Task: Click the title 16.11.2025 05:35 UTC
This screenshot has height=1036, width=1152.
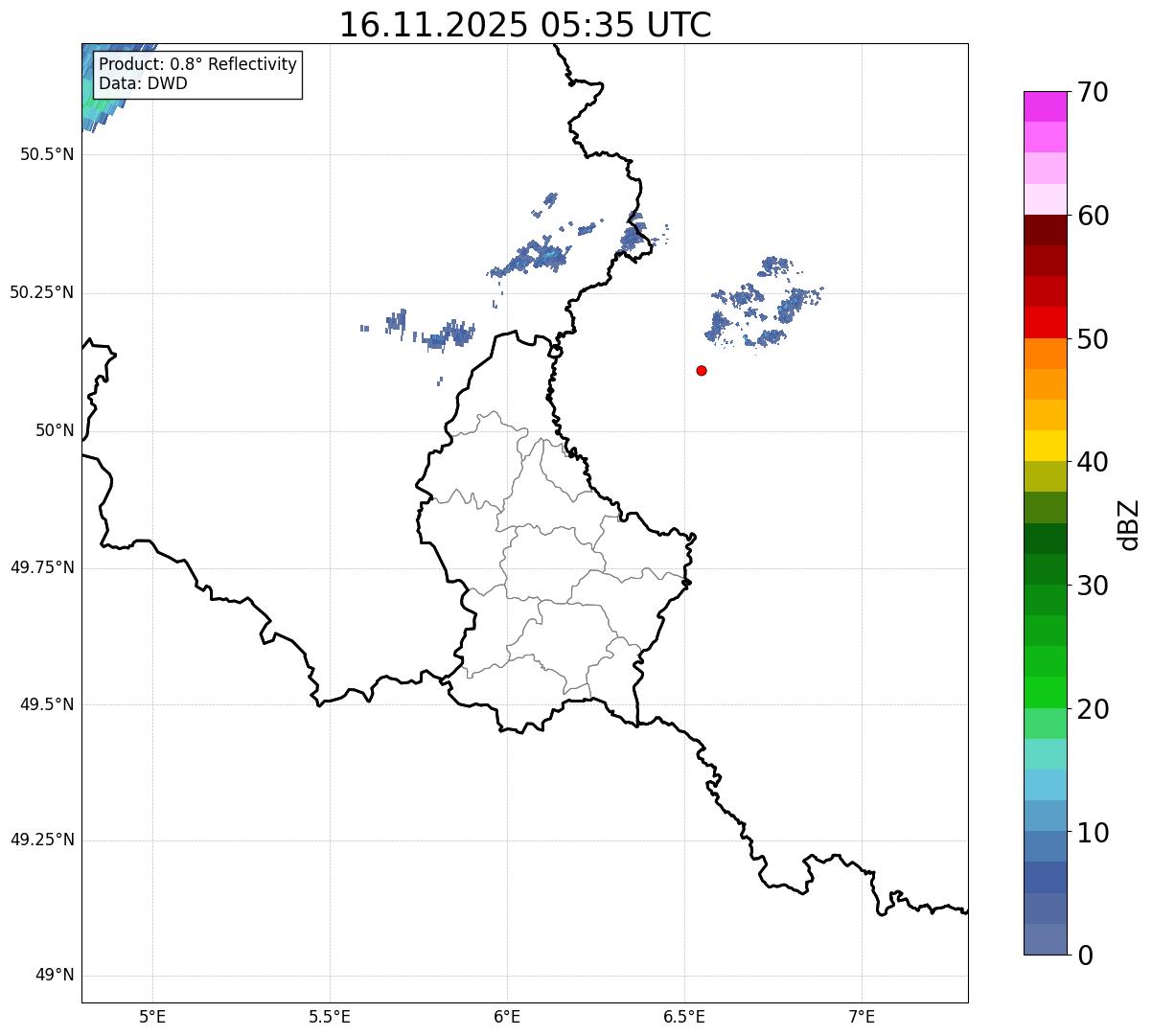Action: point(525,24)
